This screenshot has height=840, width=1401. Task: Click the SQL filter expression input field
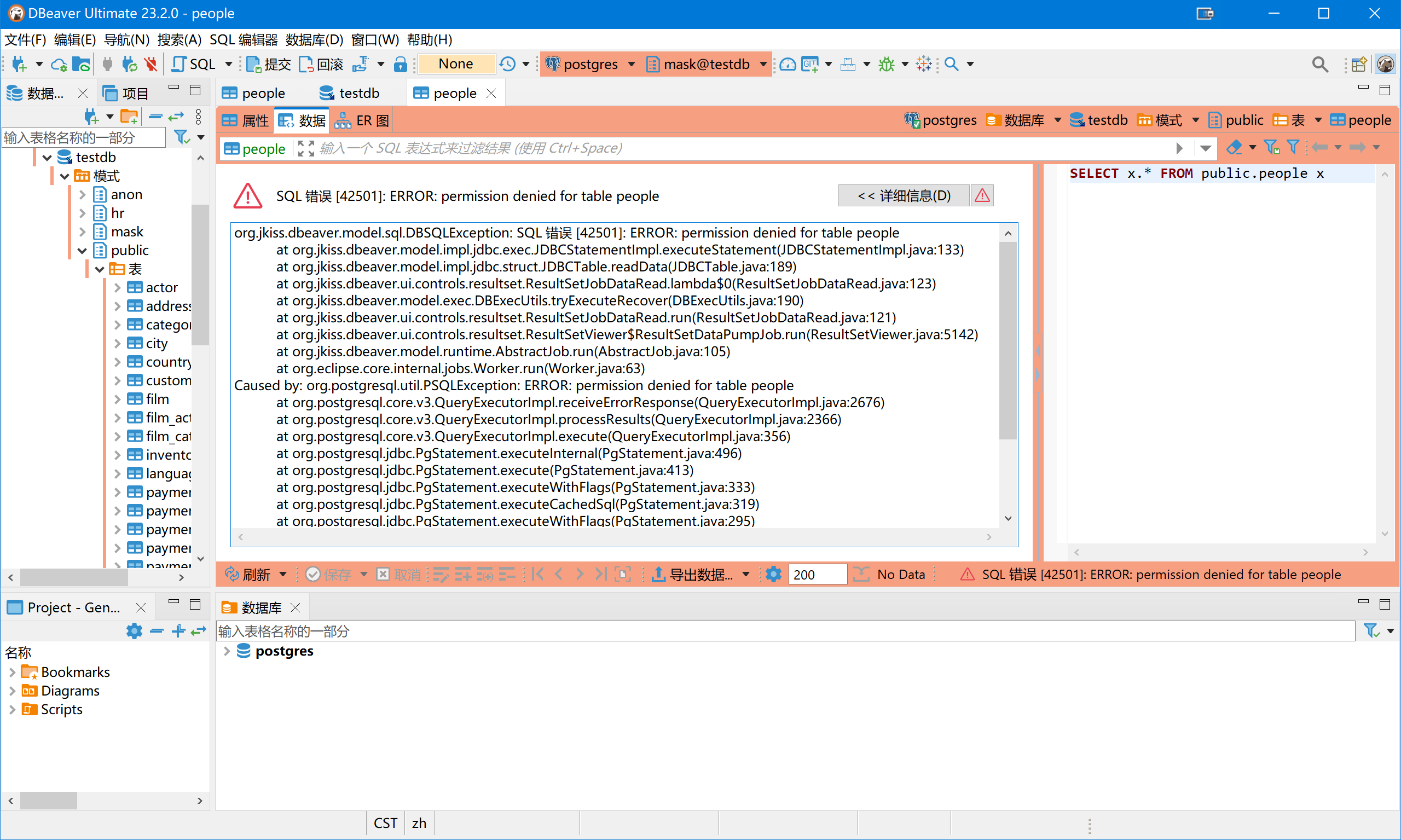742,148
